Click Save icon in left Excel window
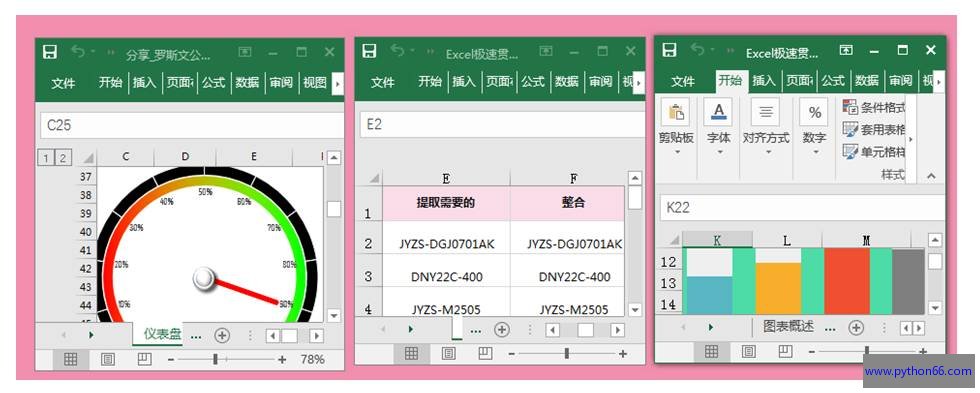The width and height of the screenshot is (980, 393). click(50, 52)
